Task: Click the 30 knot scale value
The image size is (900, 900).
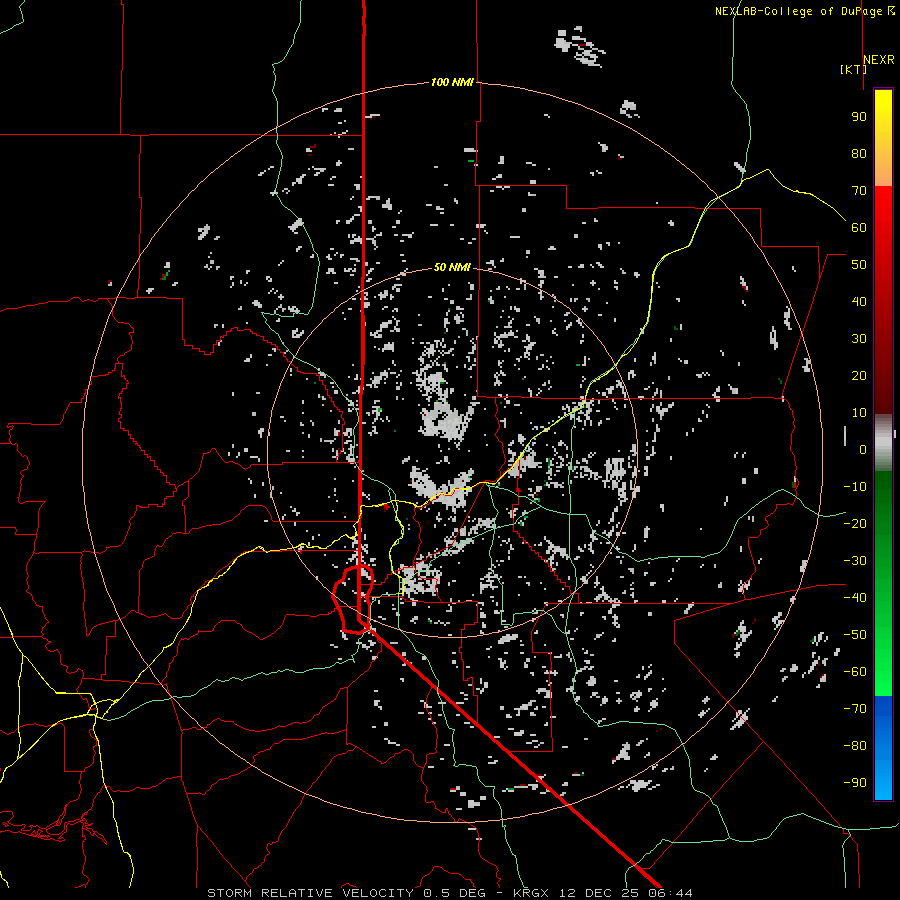Action: (x=859, y=339)
